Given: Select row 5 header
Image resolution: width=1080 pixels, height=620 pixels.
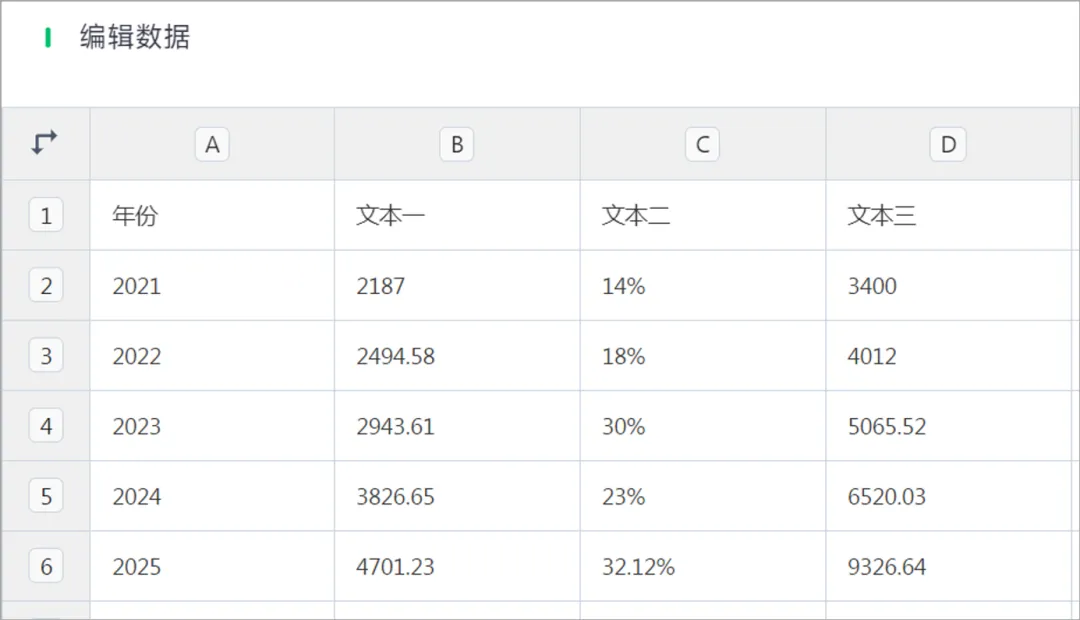Looking at the screenshot, I should click(46, 496).
